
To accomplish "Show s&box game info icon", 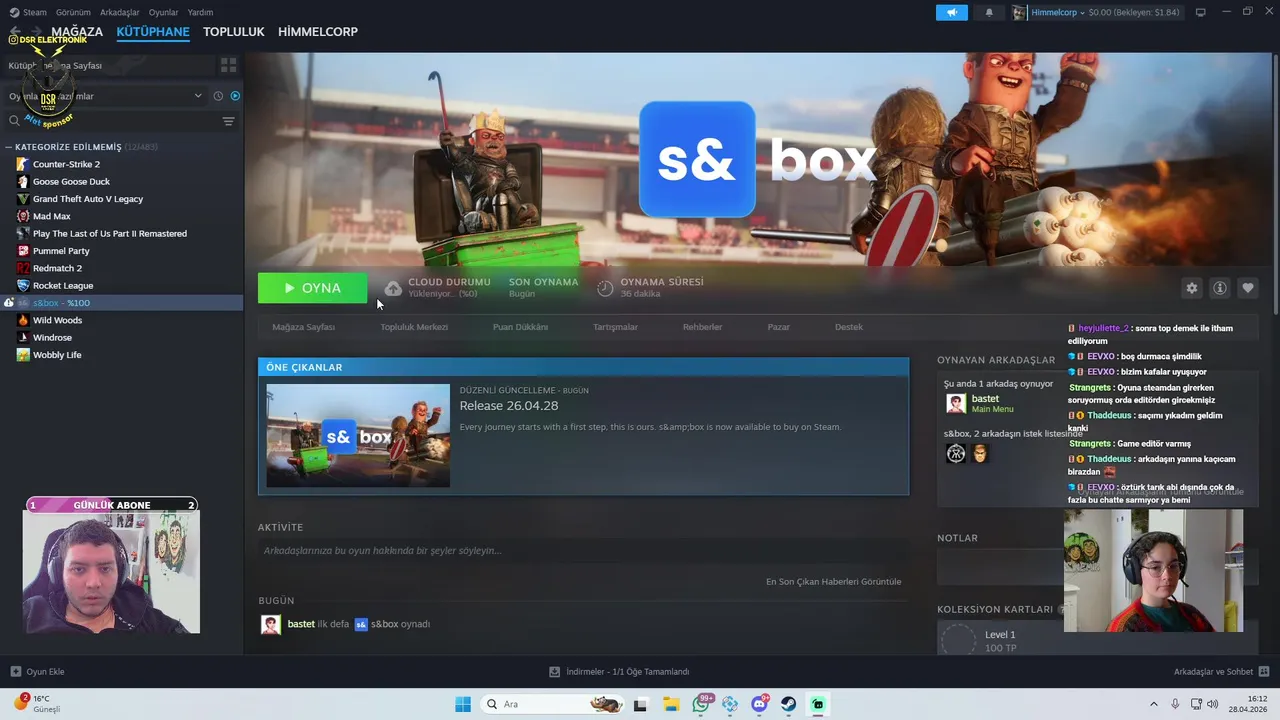I will point(1220,288).
